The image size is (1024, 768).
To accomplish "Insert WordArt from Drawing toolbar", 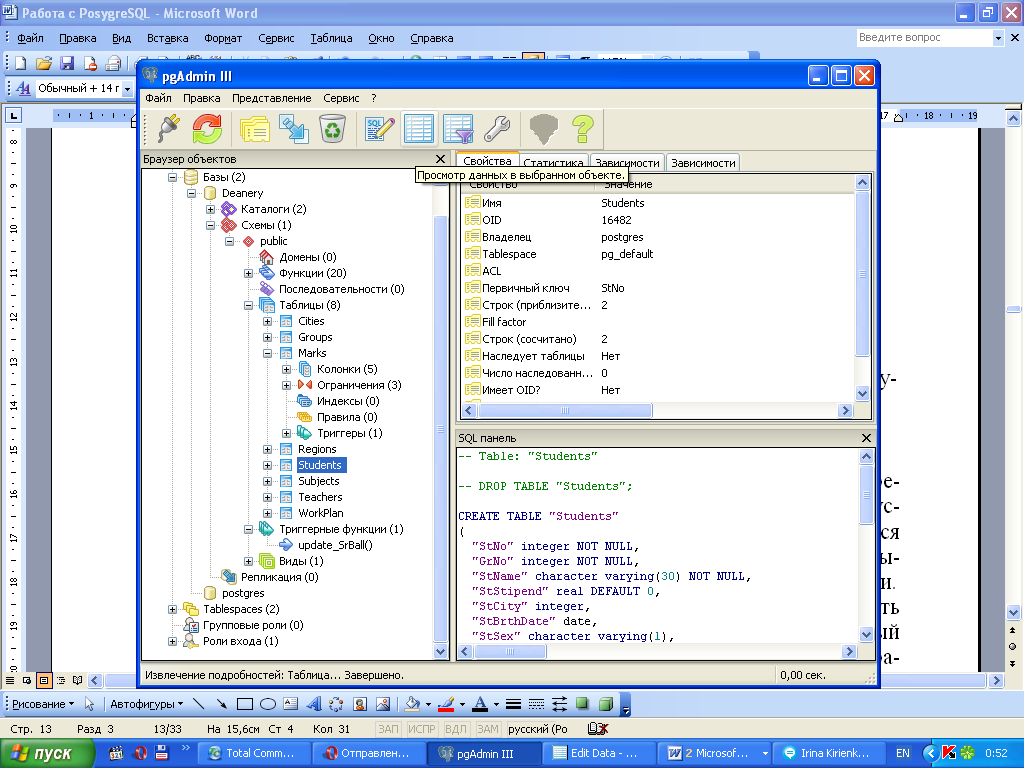I will [x=314, y=704].
